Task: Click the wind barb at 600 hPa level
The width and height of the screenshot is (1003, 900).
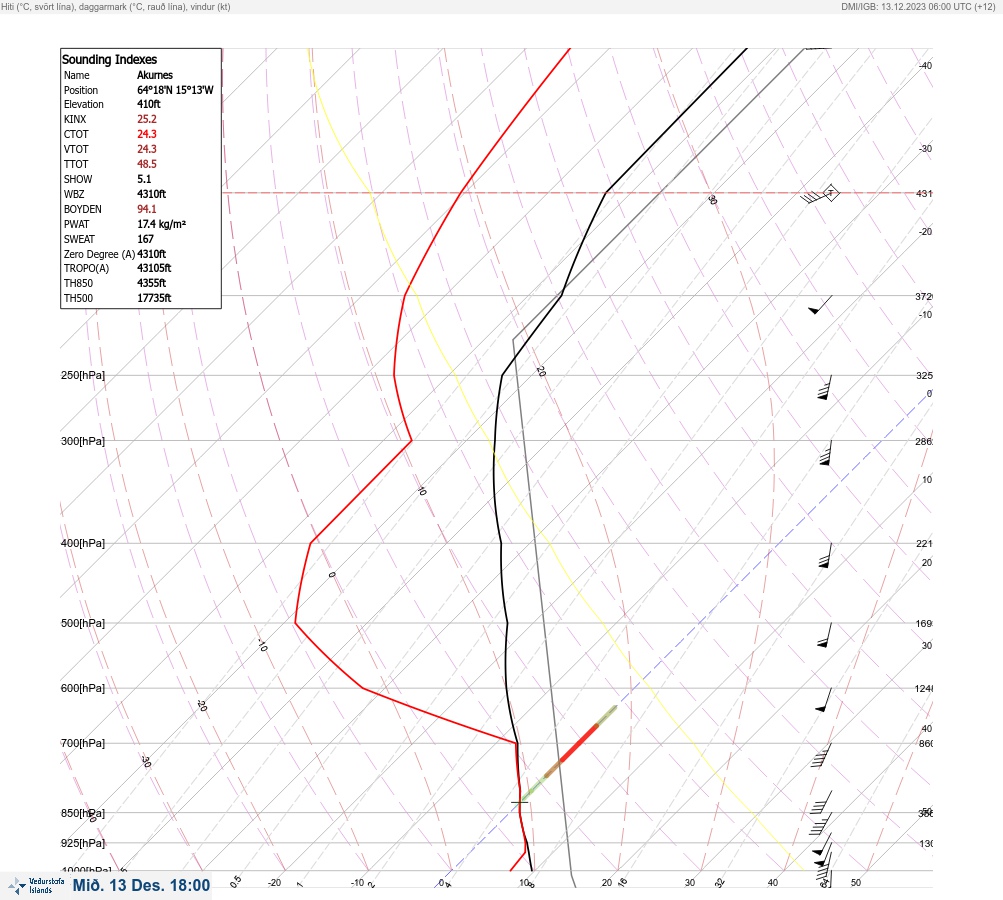Action: click(x=824, y=700)
